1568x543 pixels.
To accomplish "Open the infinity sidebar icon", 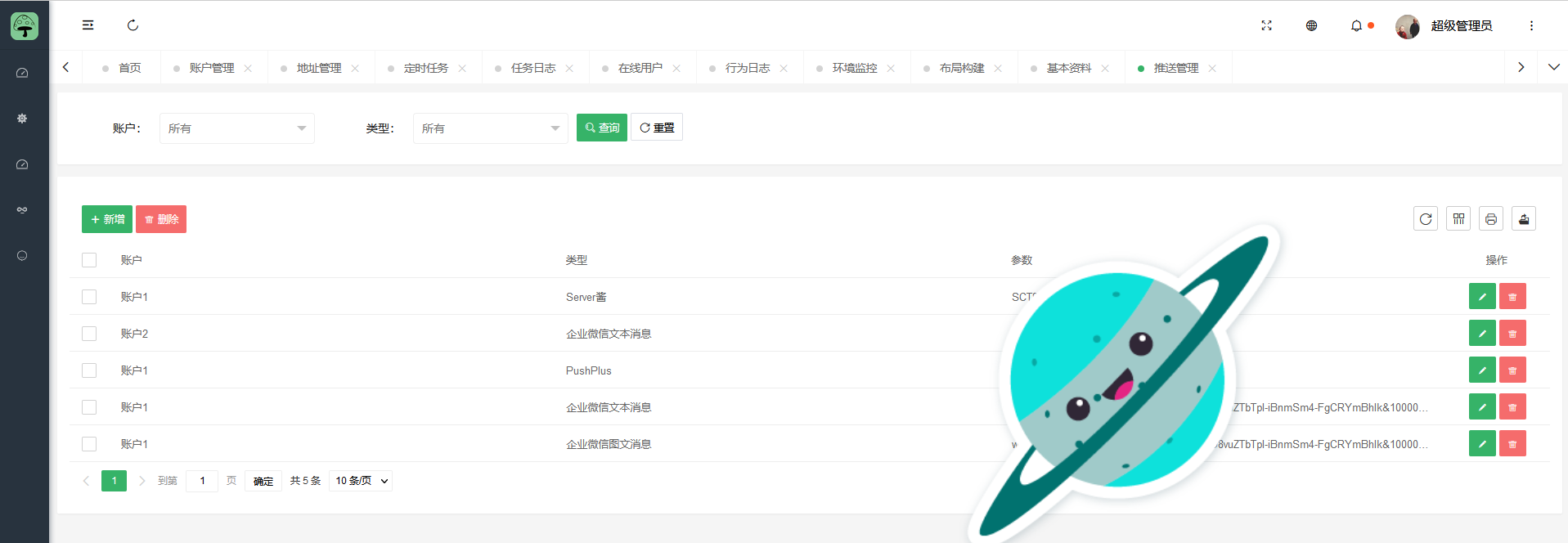I will pos(22,210).
